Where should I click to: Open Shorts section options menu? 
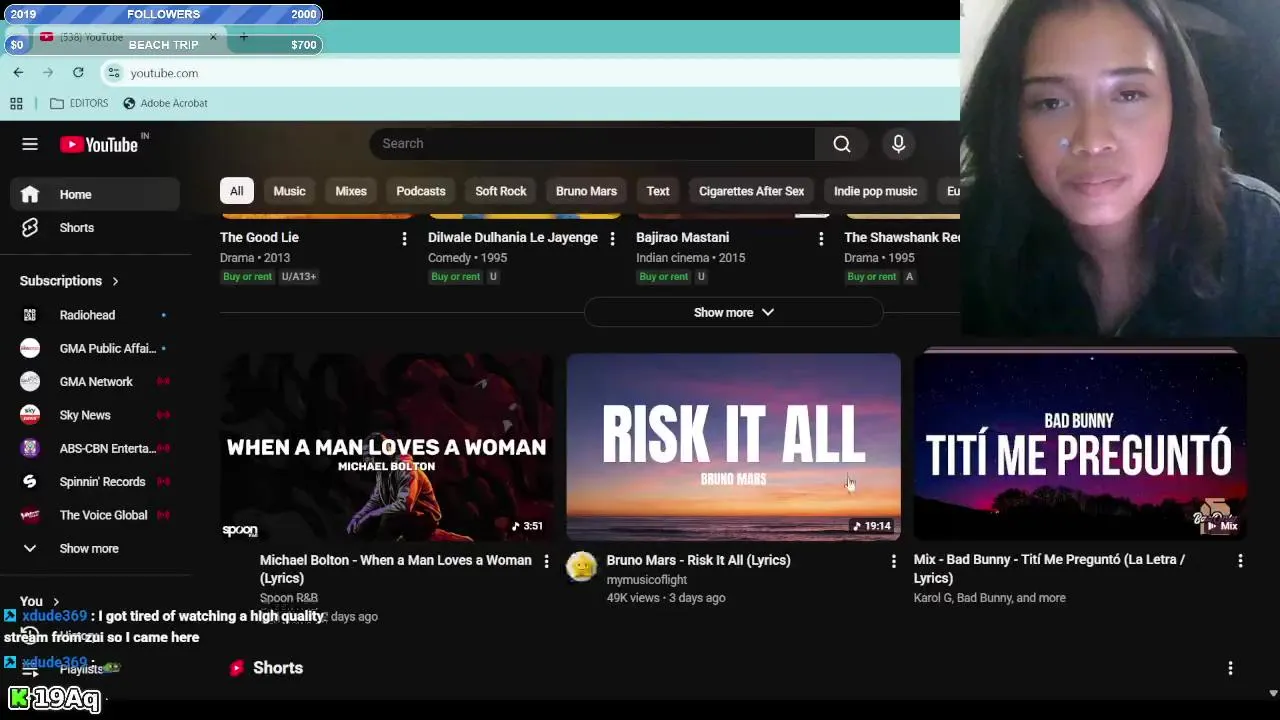point(1230,668)
